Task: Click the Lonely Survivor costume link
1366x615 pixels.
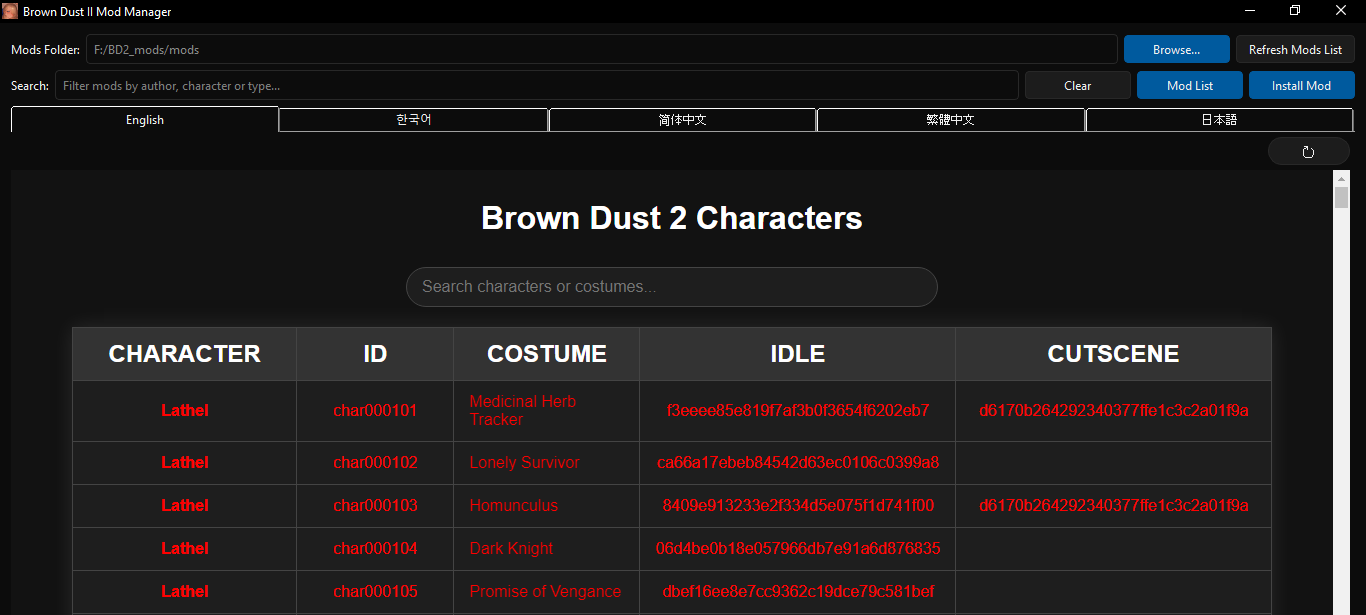Action: click(x=524, y=462)
